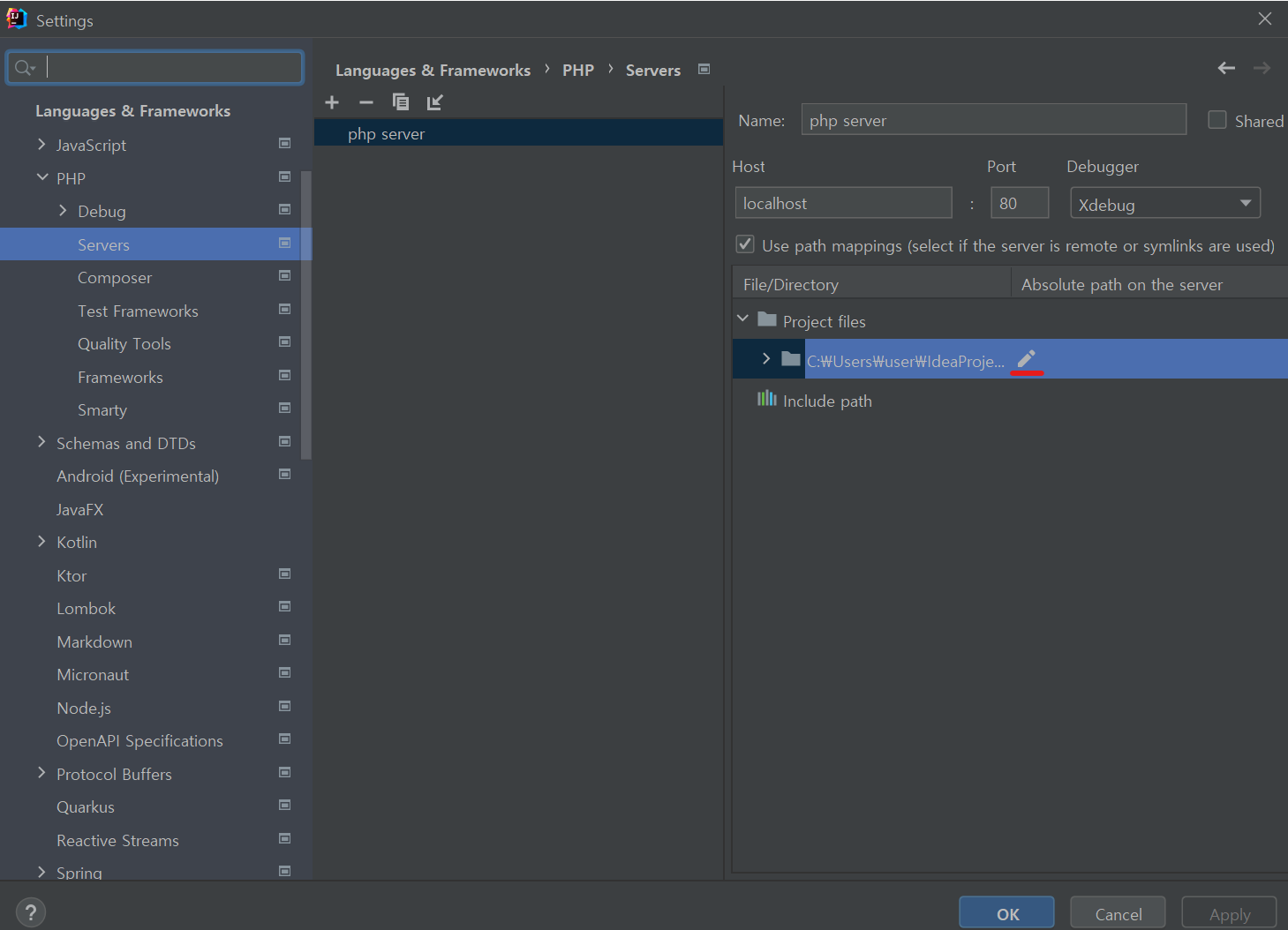Close the Settings dialog window

[x=1265, y=19]
